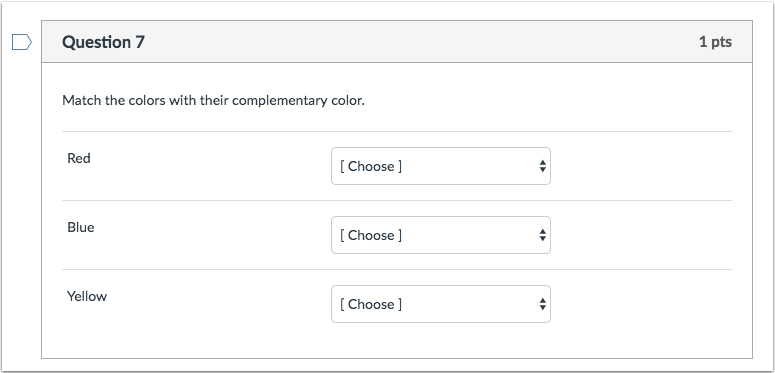775x373 pixels.
Task: Click the up-down arrows on Blue's selector
Action: (543, 235)
